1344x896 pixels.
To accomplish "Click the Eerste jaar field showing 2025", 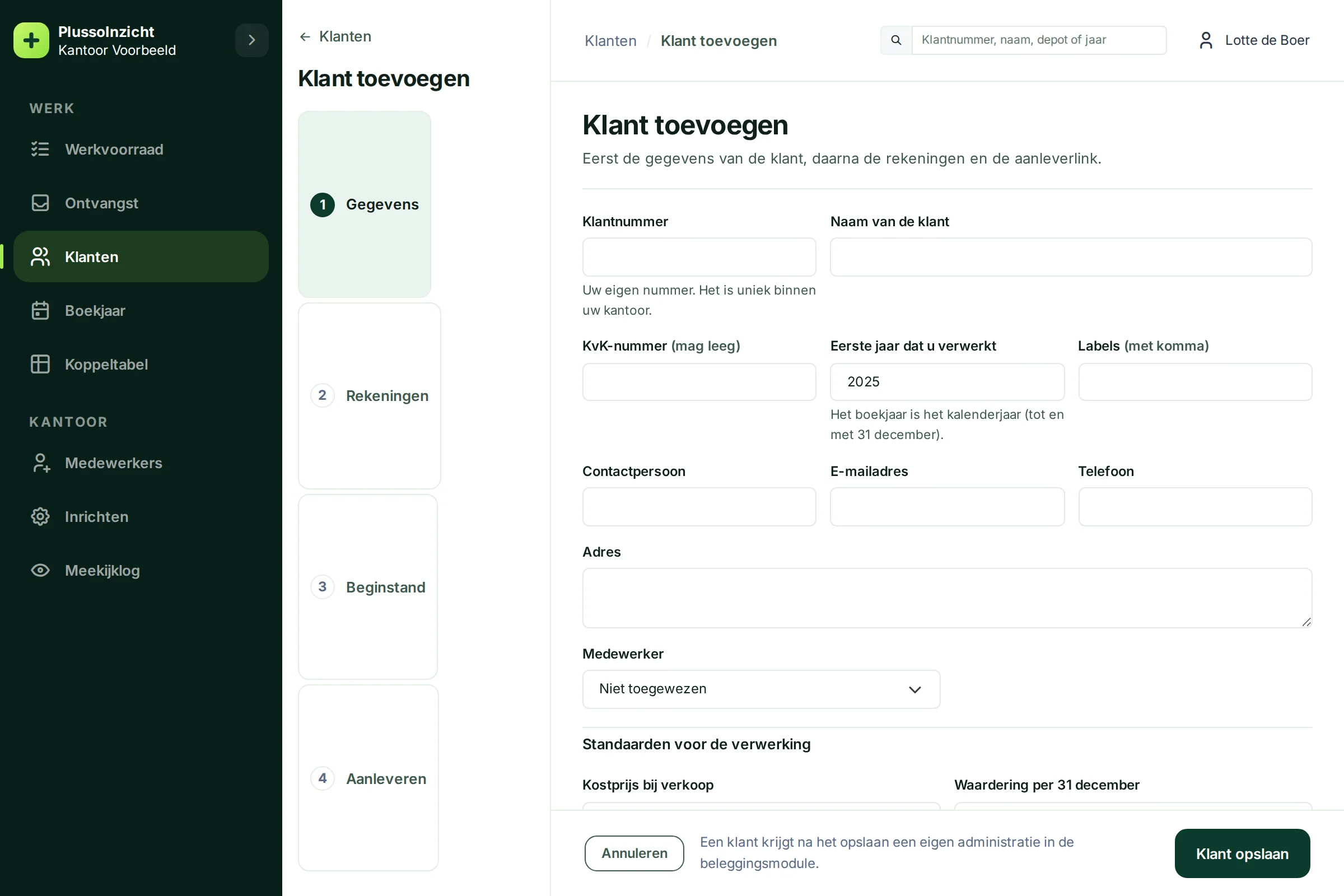I will click(x=947, y=382).
